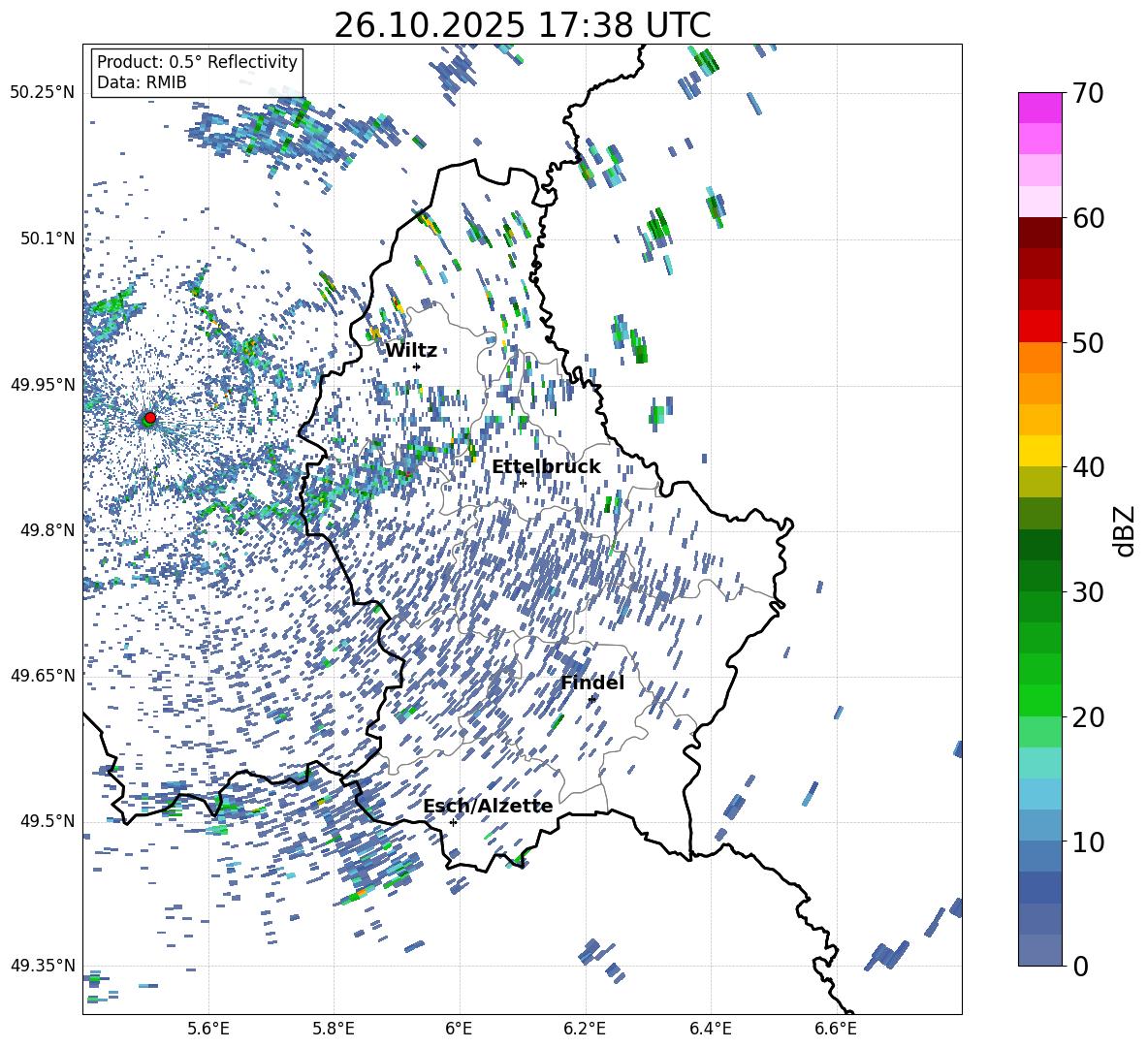The width and height of the screenshot is (1148, 1048).
Task: Pick the bright magenta swatch at colorbar top
Action: pos(1040,108)
